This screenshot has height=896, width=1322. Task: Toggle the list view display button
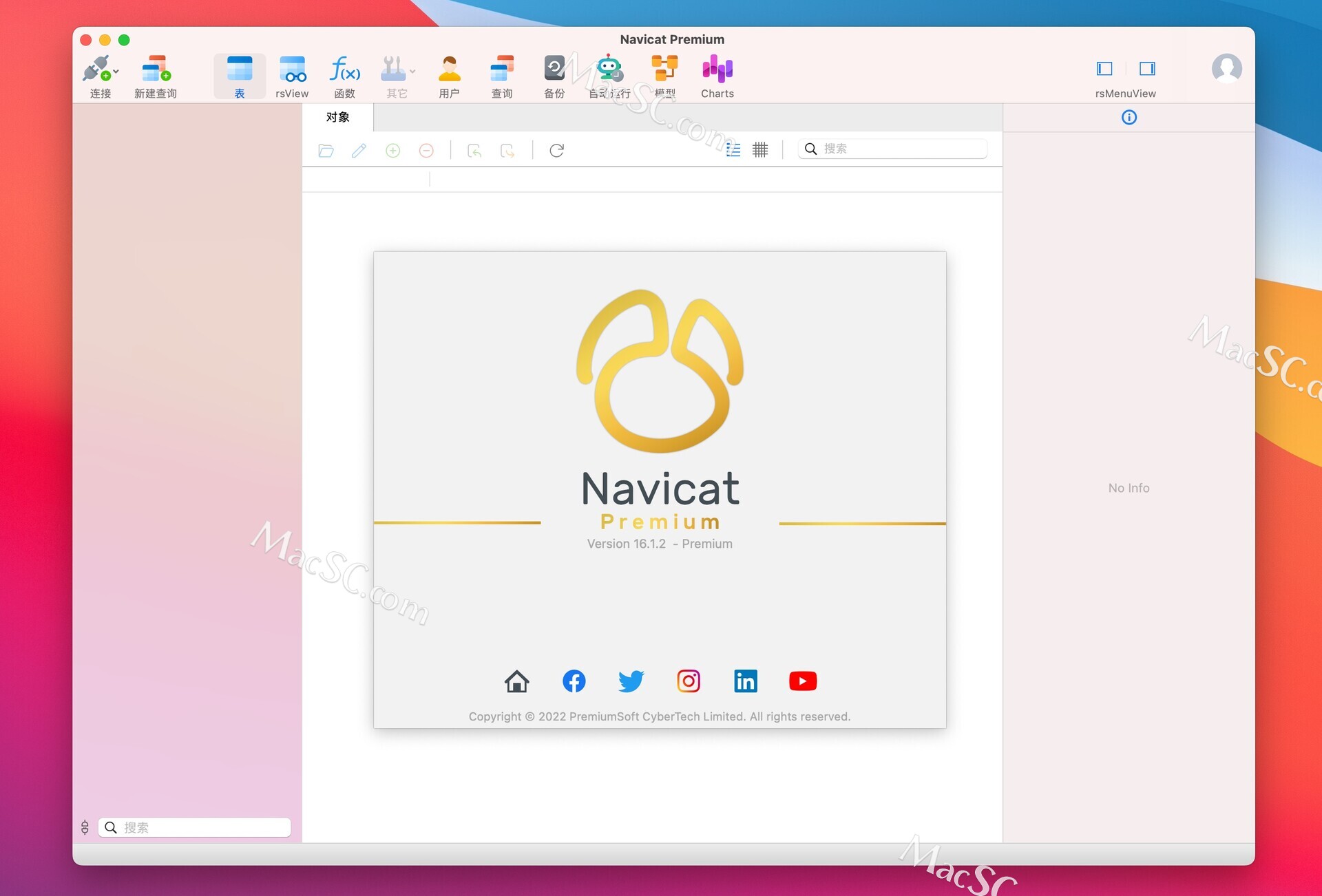tap(734, 150)
